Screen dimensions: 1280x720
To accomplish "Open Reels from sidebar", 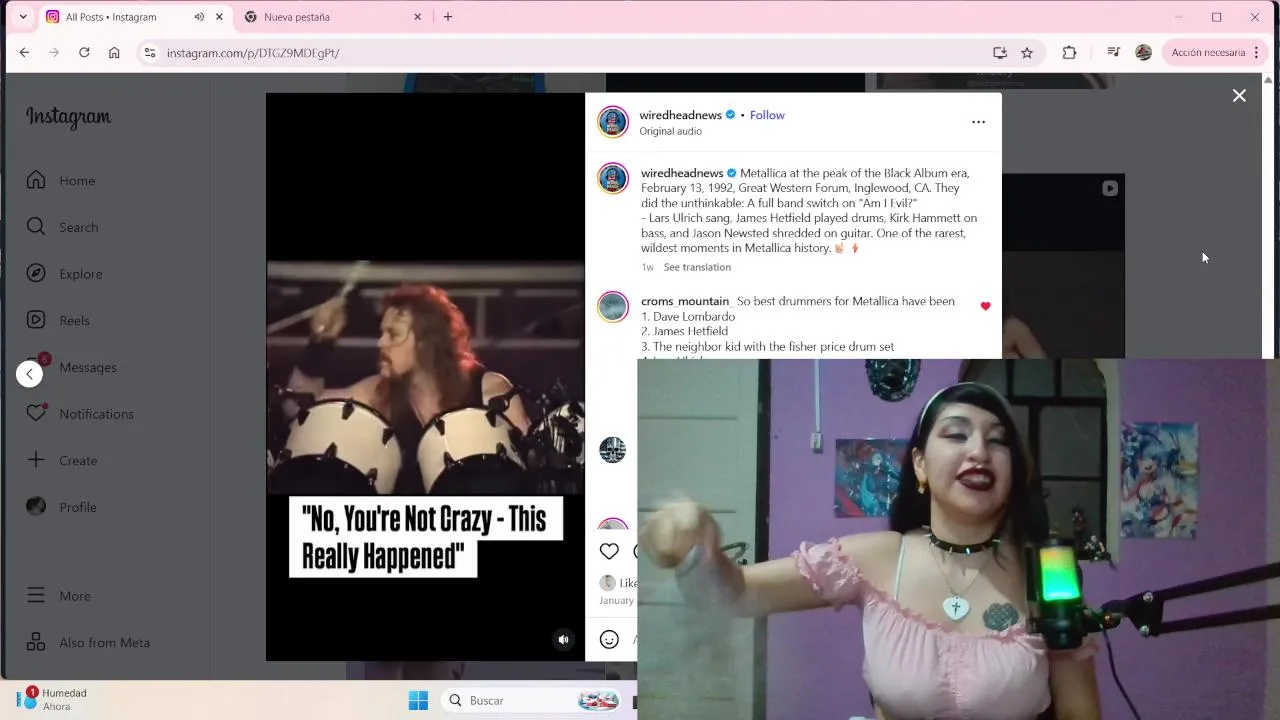I will coord(58,320).
